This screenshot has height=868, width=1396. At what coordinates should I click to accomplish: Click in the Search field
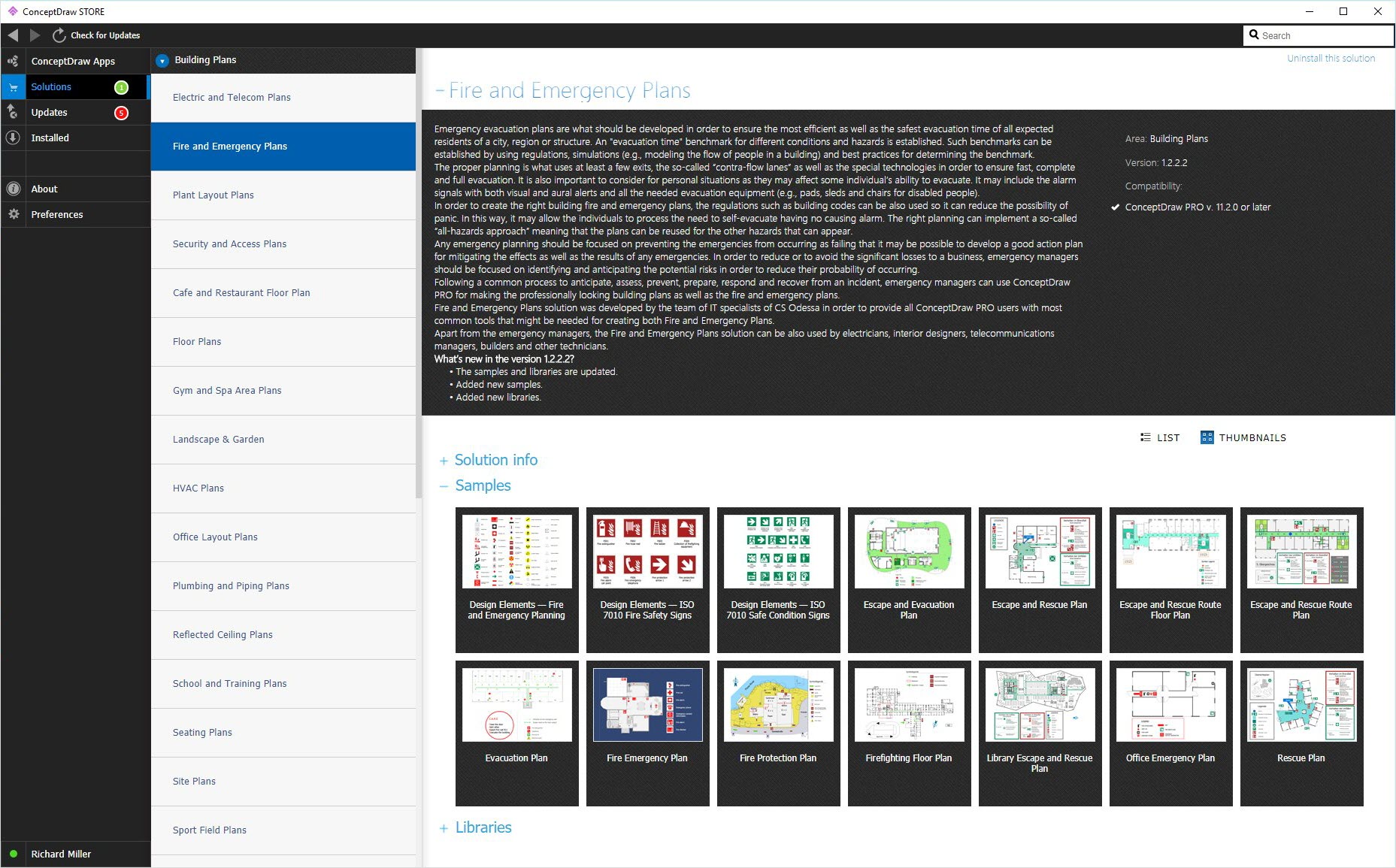point(1319,35)
